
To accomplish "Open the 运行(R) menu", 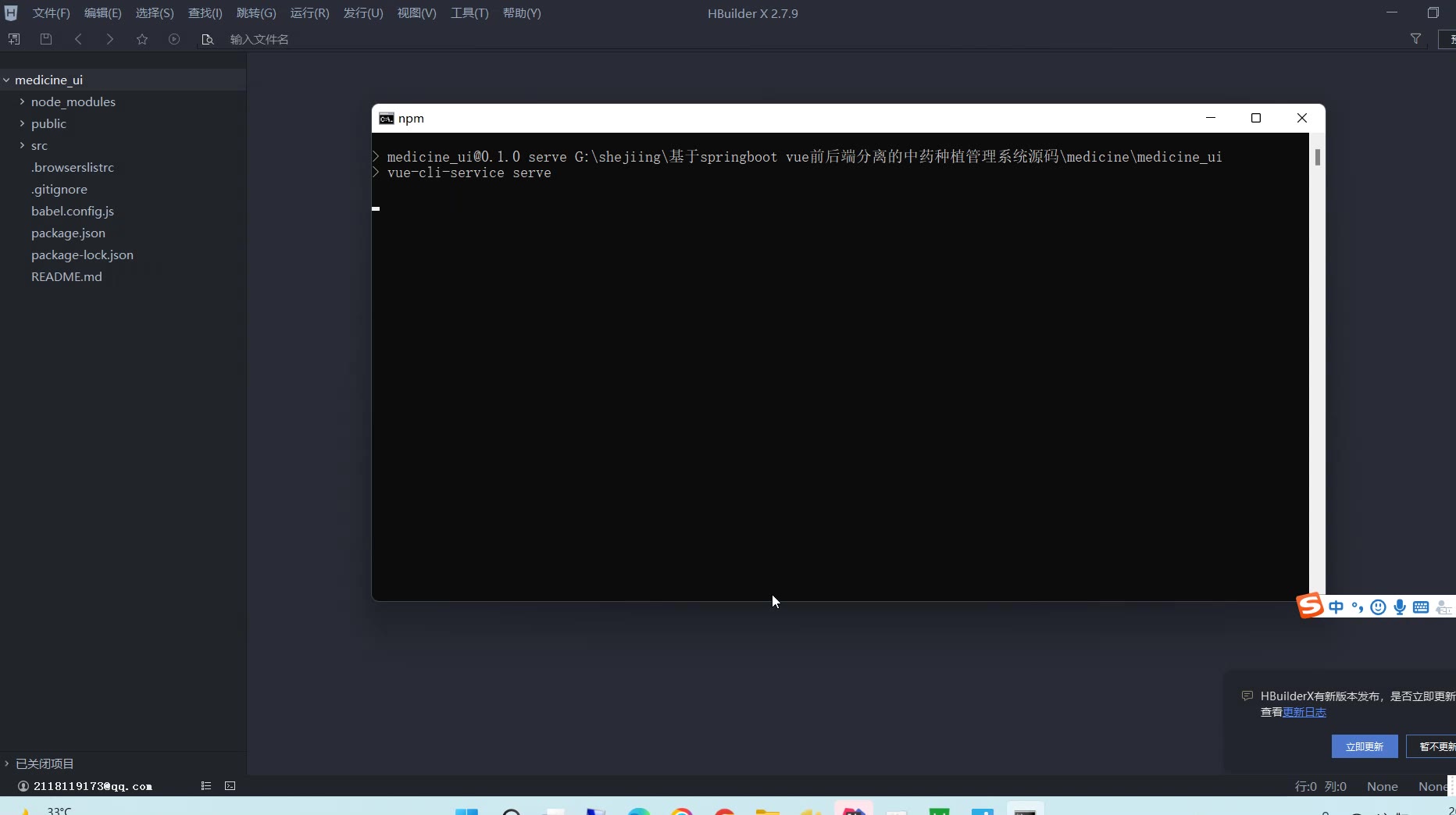I will (x=310, y=13).
